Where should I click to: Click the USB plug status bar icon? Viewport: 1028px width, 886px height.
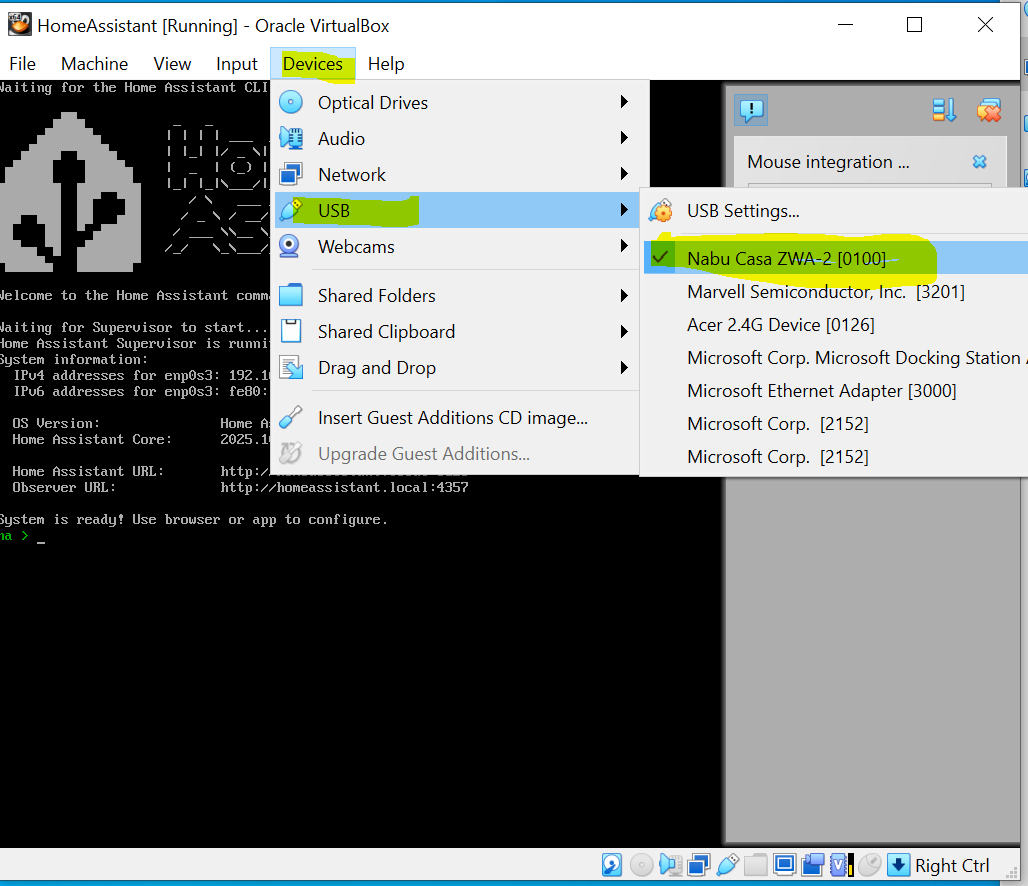pyautogui.click(x=727, y=865)
